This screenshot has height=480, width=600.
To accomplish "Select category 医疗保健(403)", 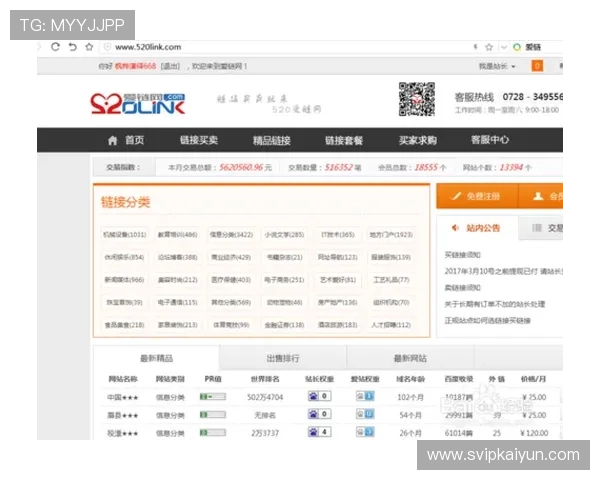I will click(x=231, y=280).
